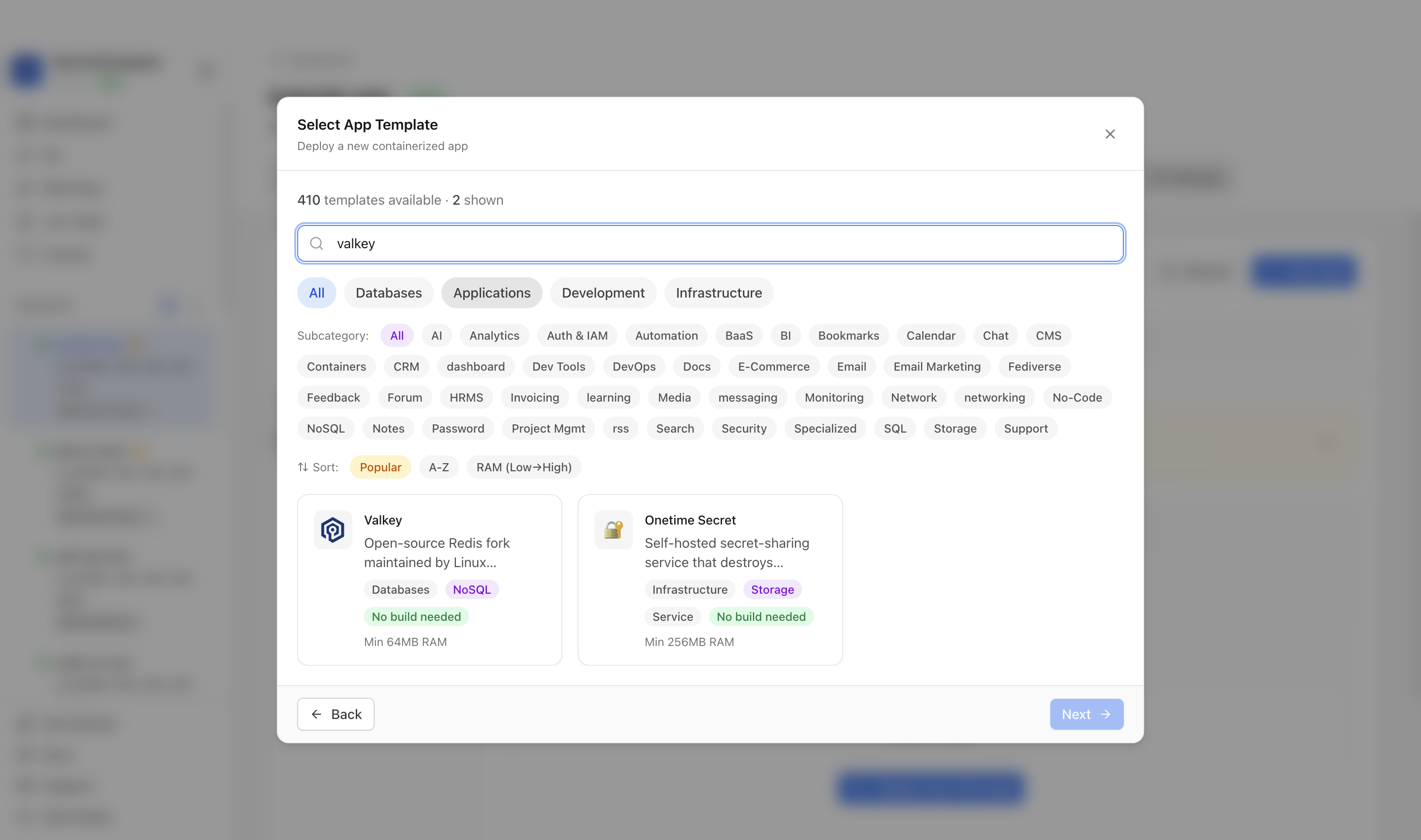Focus the valkey search field
Viewport: 1421px width, 840px height.
pos(710,243)
